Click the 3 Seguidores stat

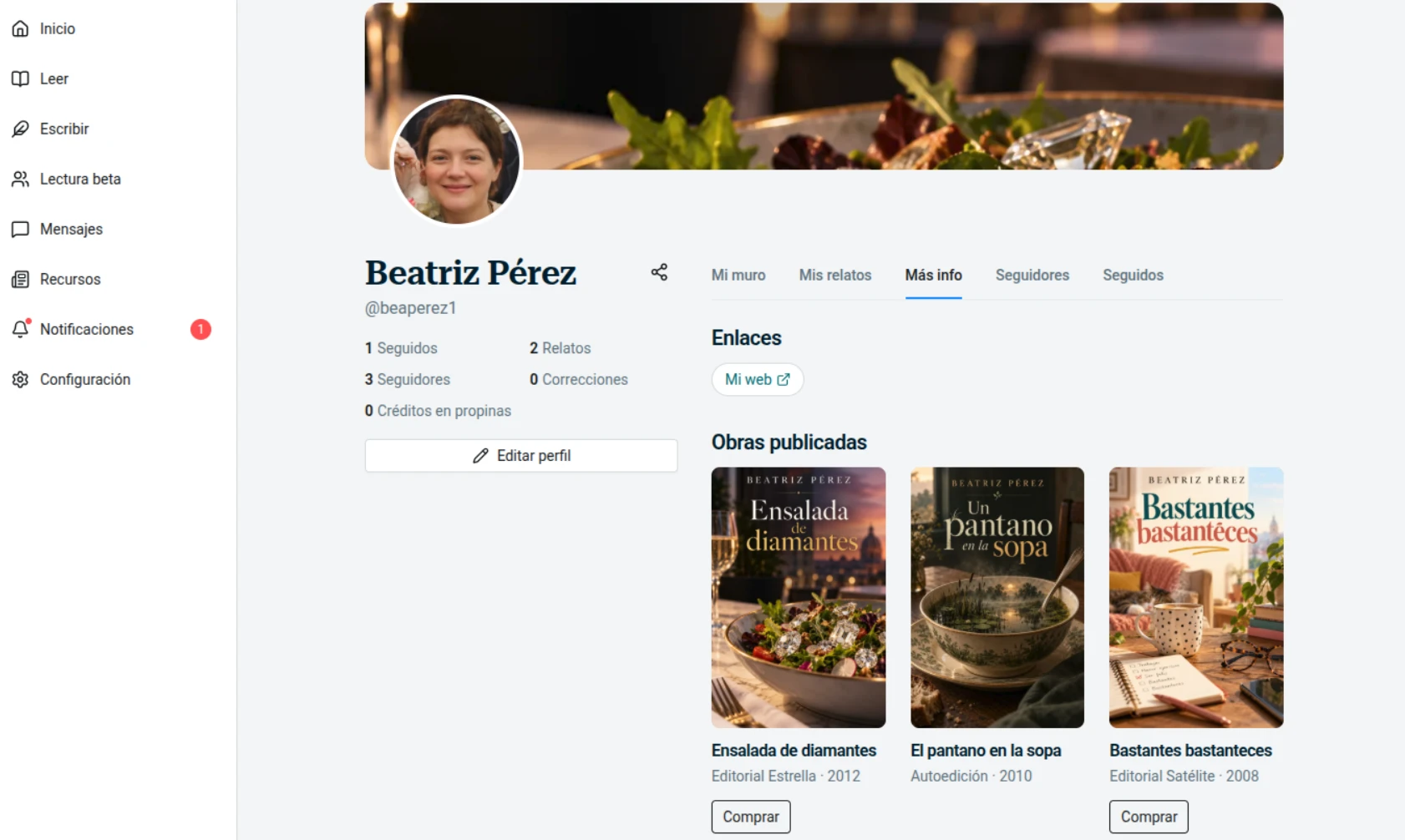pos(408,379)
